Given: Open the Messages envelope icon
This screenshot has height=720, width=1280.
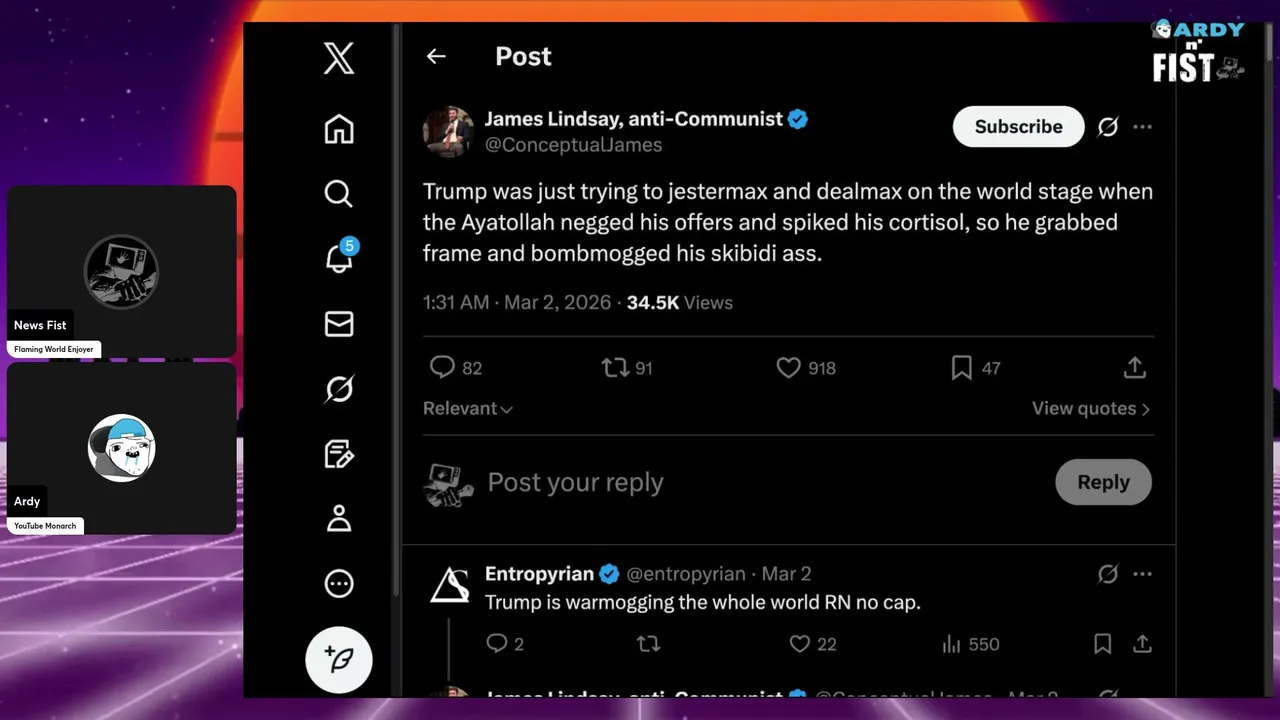Looking at the screenshot, I should (x=339, y=324).
